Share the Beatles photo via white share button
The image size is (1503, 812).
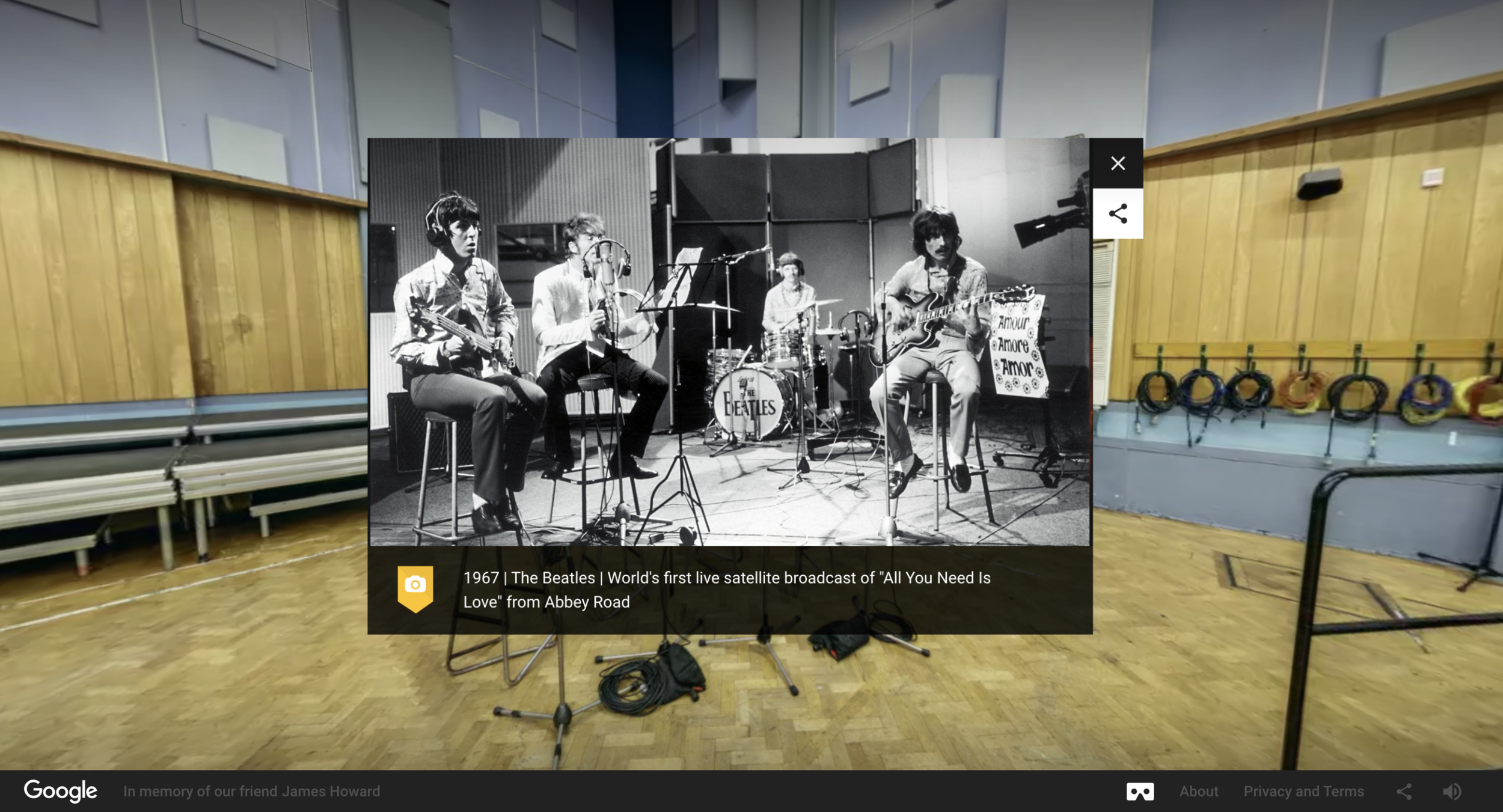coord(1118,214)
